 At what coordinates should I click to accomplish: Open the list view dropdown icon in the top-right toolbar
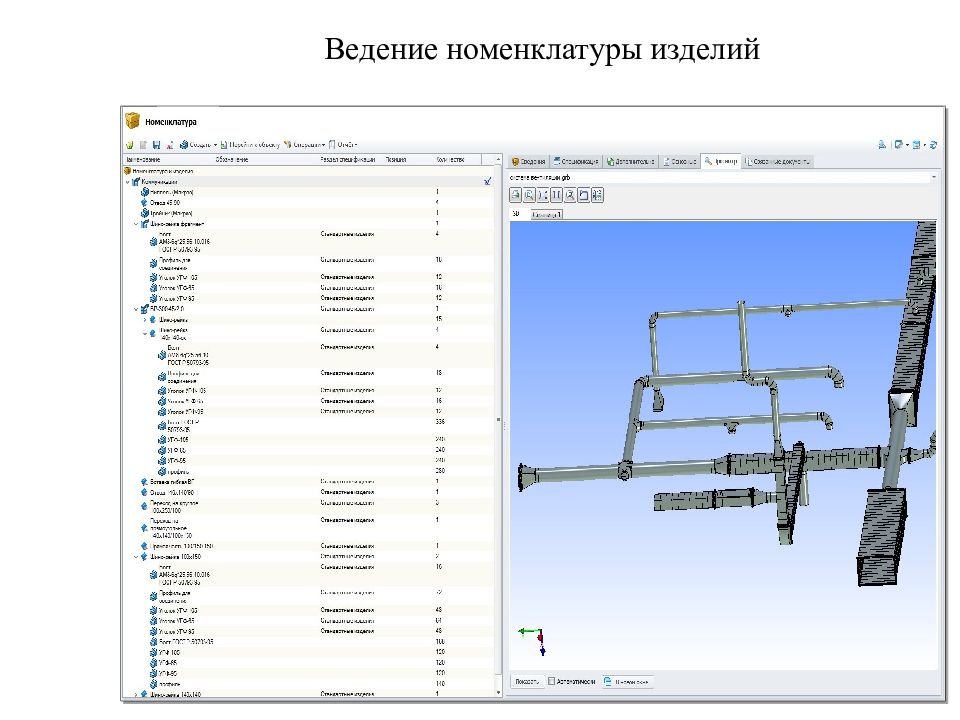pos(918,144)
